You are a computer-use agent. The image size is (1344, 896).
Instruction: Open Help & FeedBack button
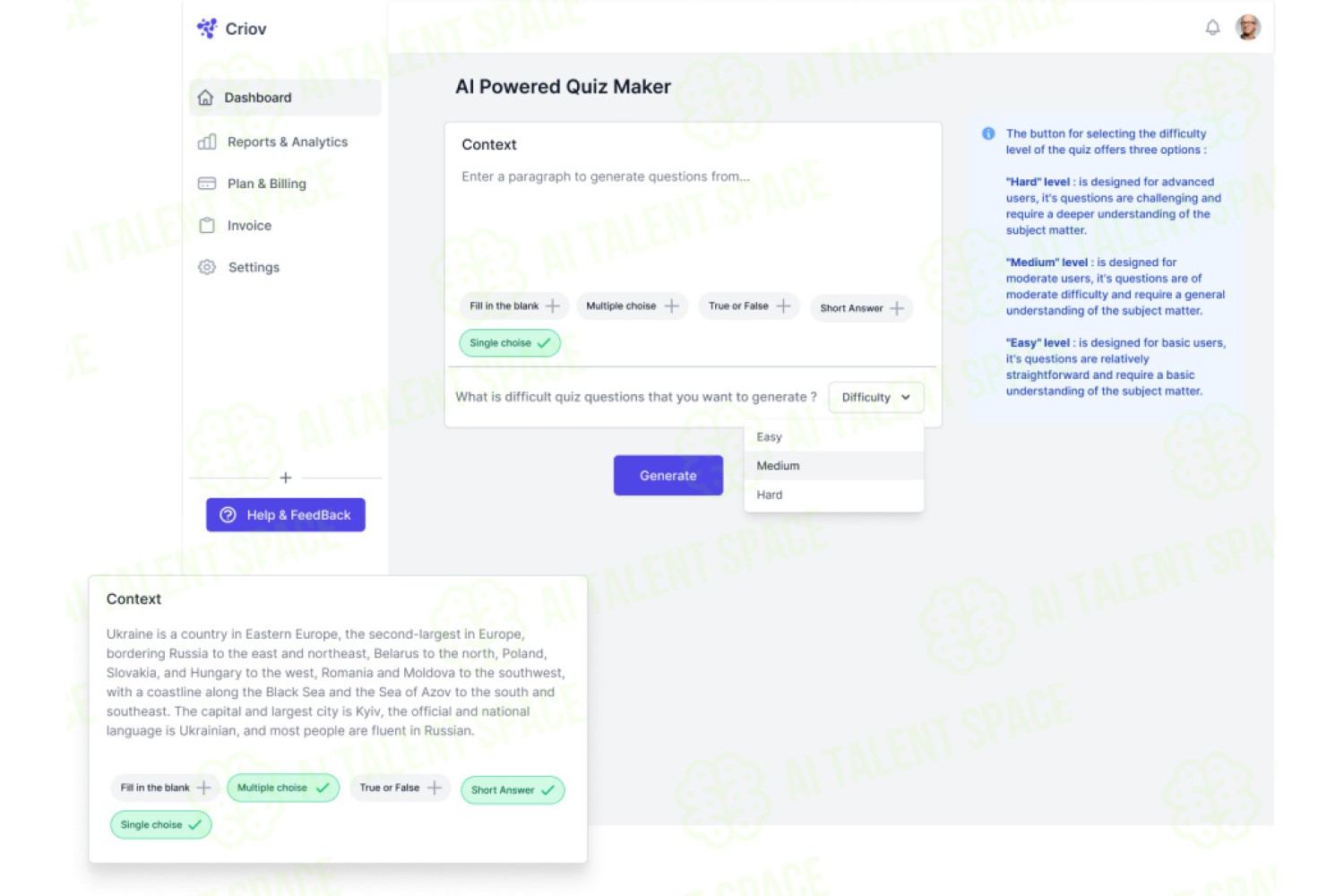point(286,515)
